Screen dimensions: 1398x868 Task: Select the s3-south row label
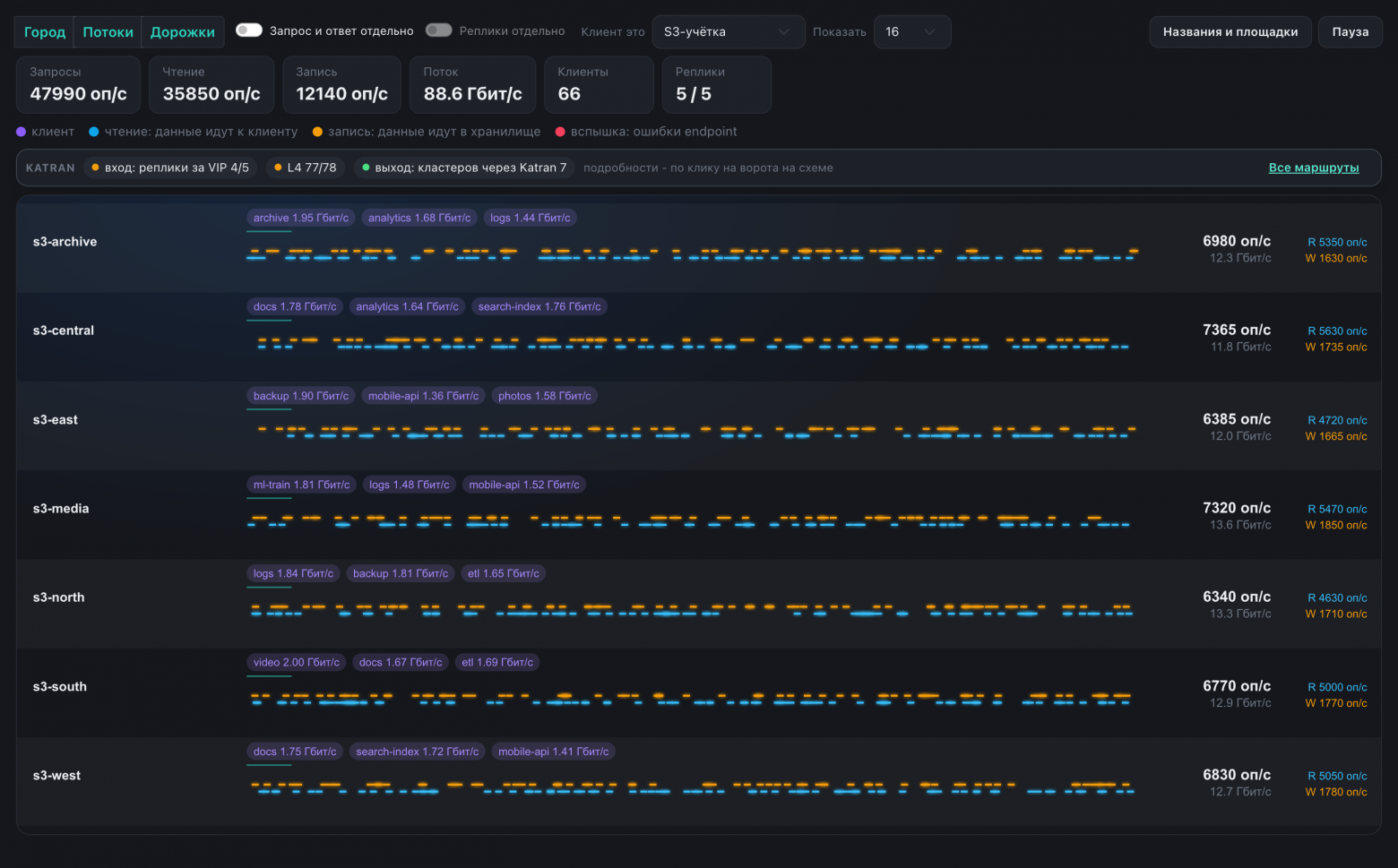(x=60, y=687)
